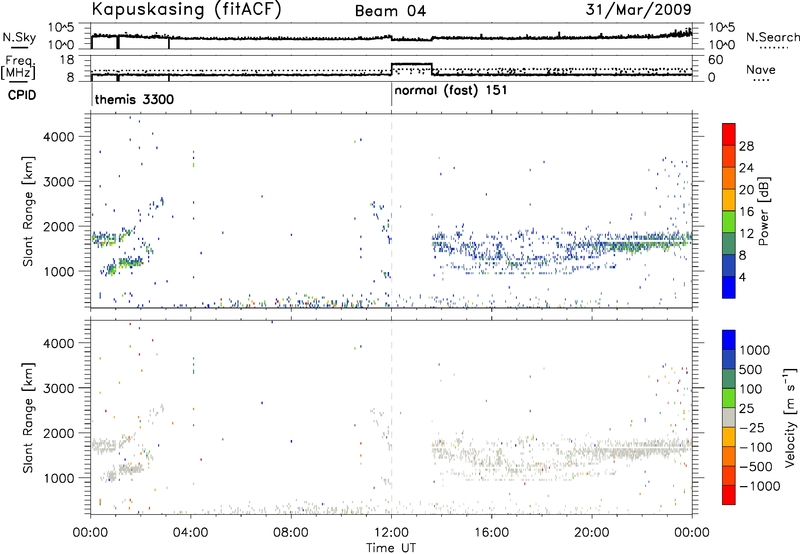
Task: Click the '12:00' time axis tick label
Action: click(391, 533)
